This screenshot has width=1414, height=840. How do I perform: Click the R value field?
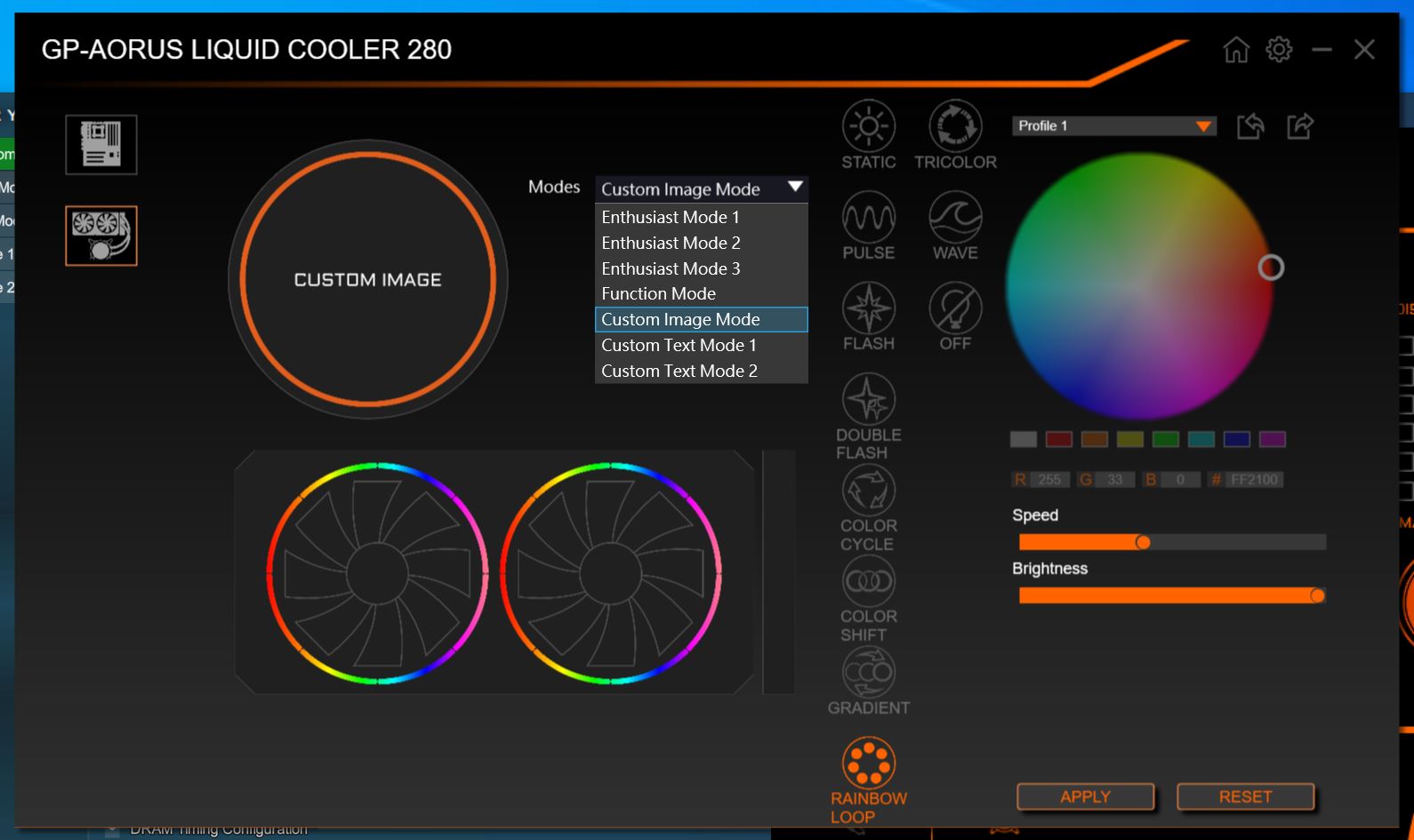(x=1049, y=480)
